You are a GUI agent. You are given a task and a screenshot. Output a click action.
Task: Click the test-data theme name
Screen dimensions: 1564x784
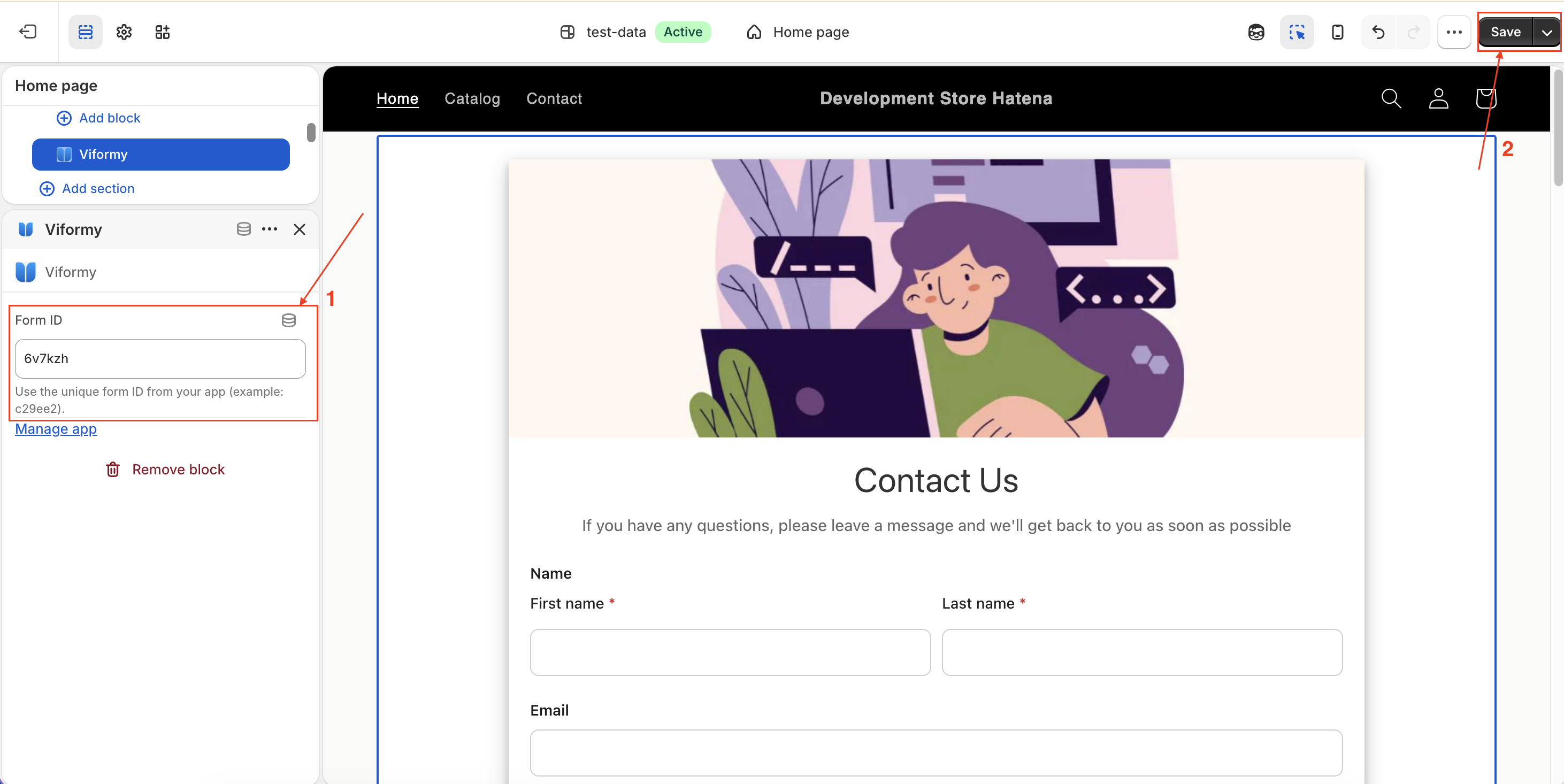tap(616, 32)
